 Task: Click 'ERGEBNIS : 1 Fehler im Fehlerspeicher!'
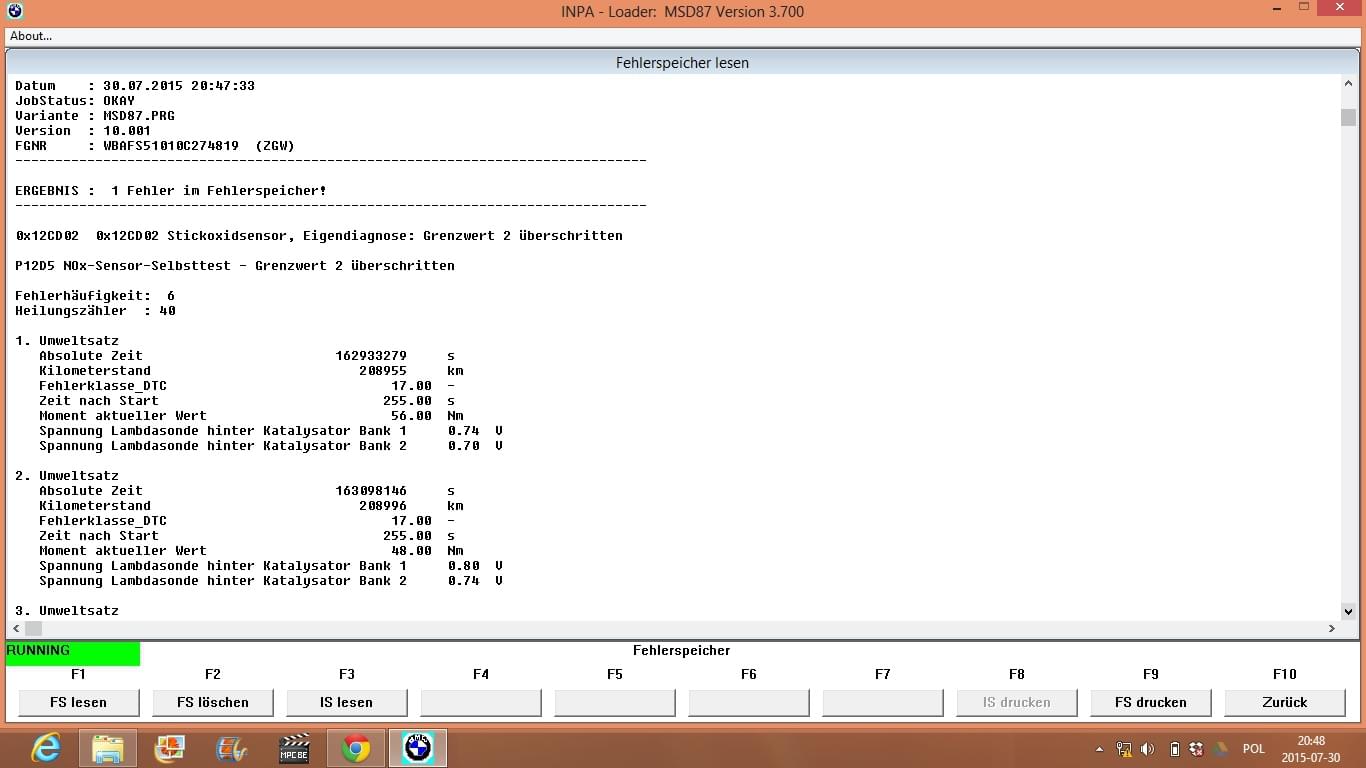tap(171, 191)
